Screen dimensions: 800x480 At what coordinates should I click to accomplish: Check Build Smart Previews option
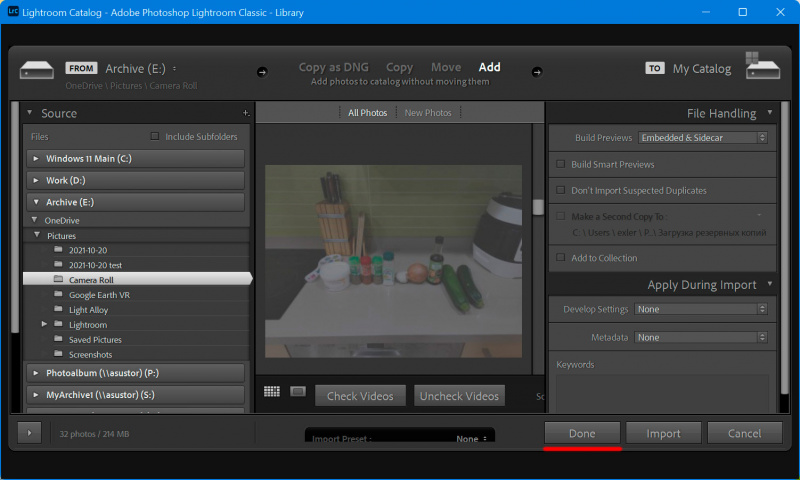coord(561,164)
